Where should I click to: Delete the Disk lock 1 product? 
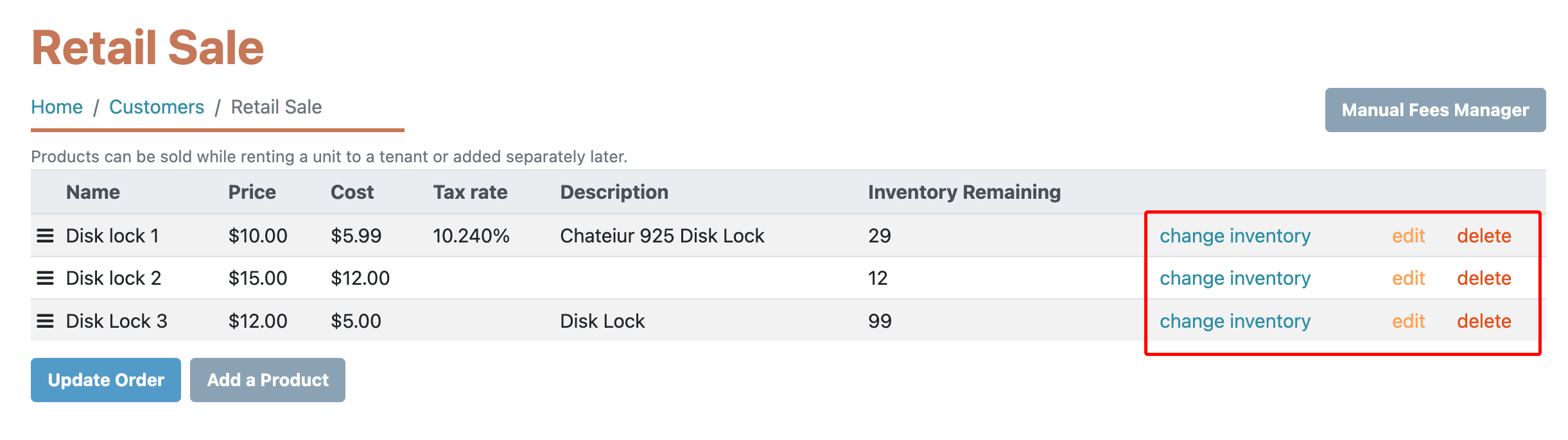(x=1483, y=236)
